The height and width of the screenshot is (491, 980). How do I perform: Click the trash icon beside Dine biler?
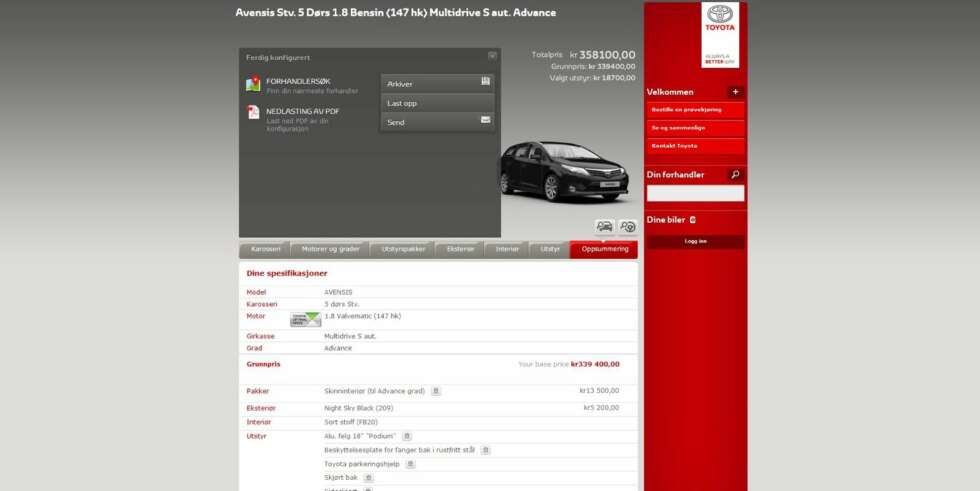pos(692,220)
